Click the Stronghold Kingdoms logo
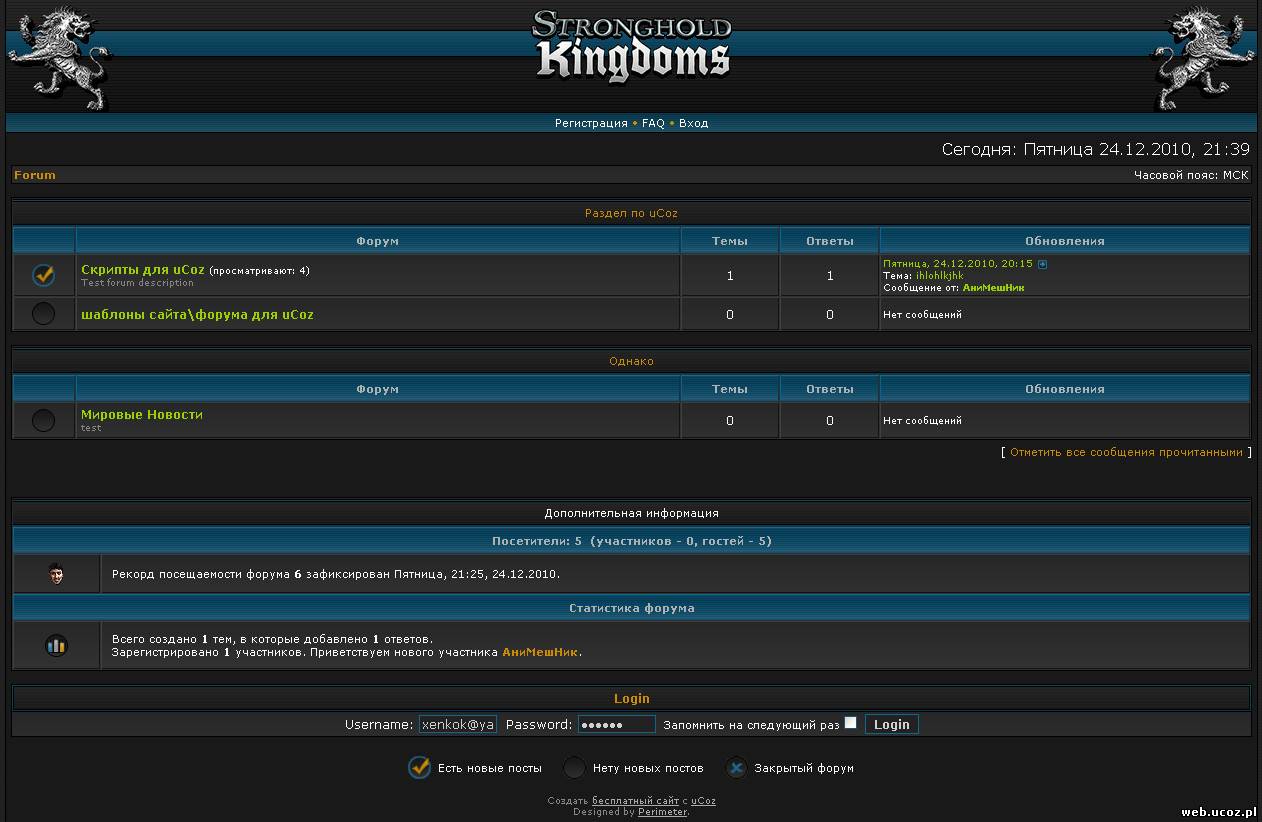1262x822 pixels. pos(631,46)
